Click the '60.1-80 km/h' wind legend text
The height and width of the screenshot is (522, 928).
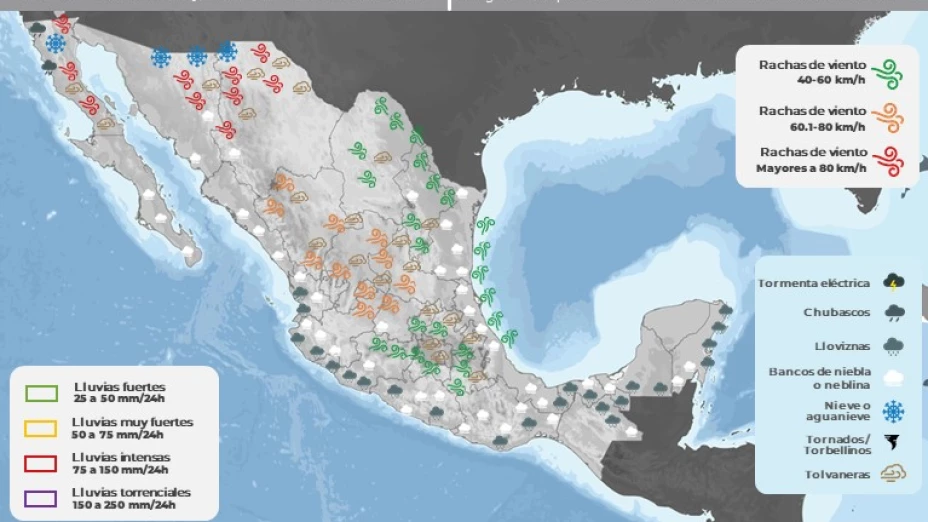[x=827, y=127]
